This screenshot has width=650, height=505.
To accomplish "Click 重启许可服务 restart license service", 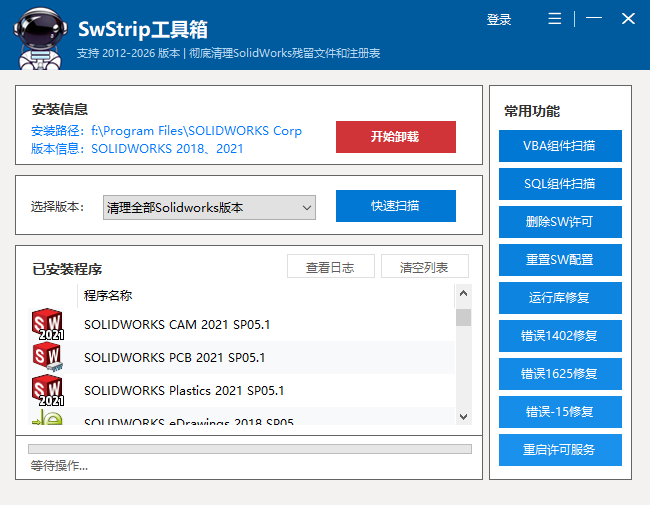I will pyautogui.click(x=560, y=450).
